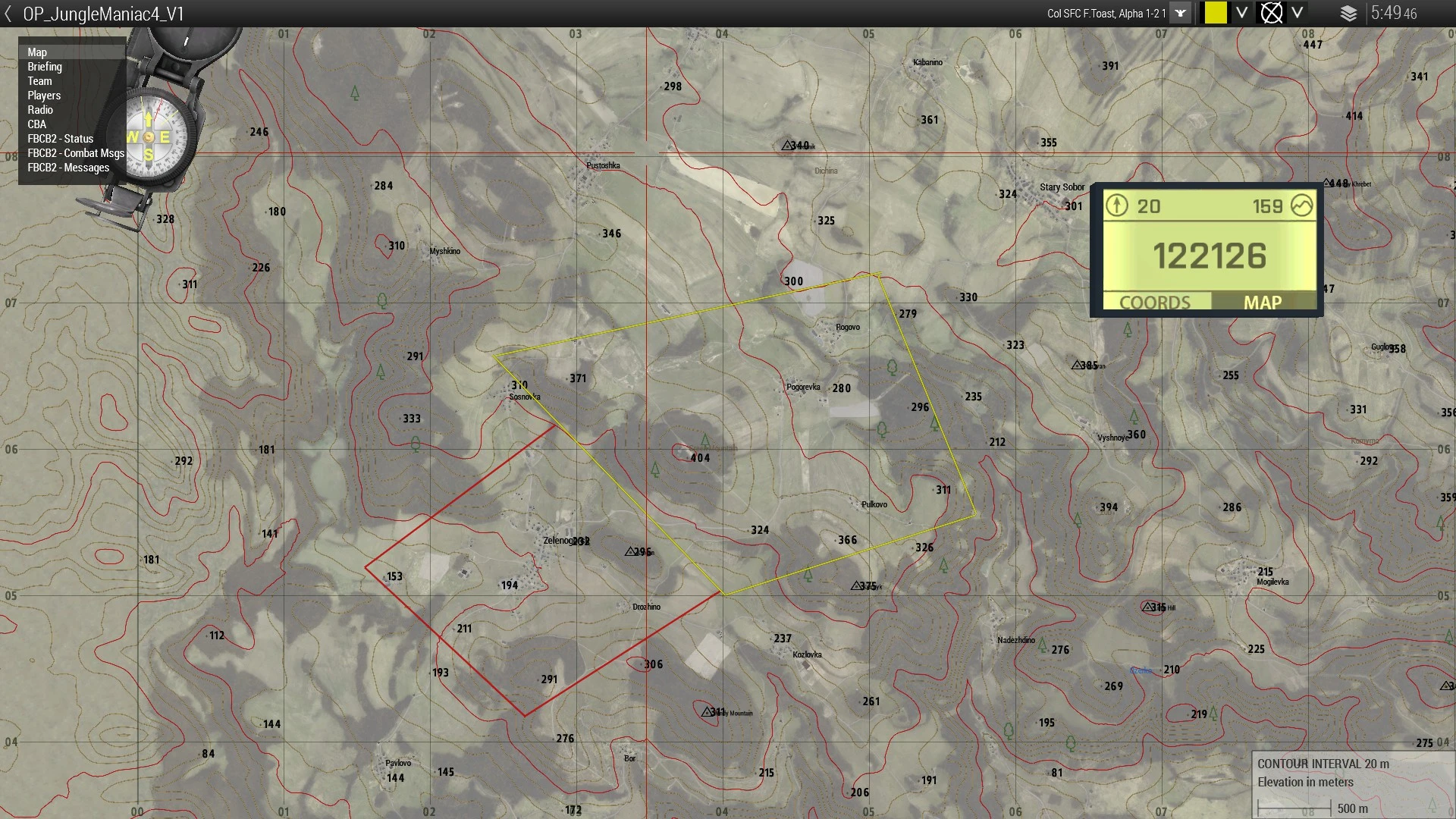Expand the marker shape dropdown arrow

click(1298, 13)
